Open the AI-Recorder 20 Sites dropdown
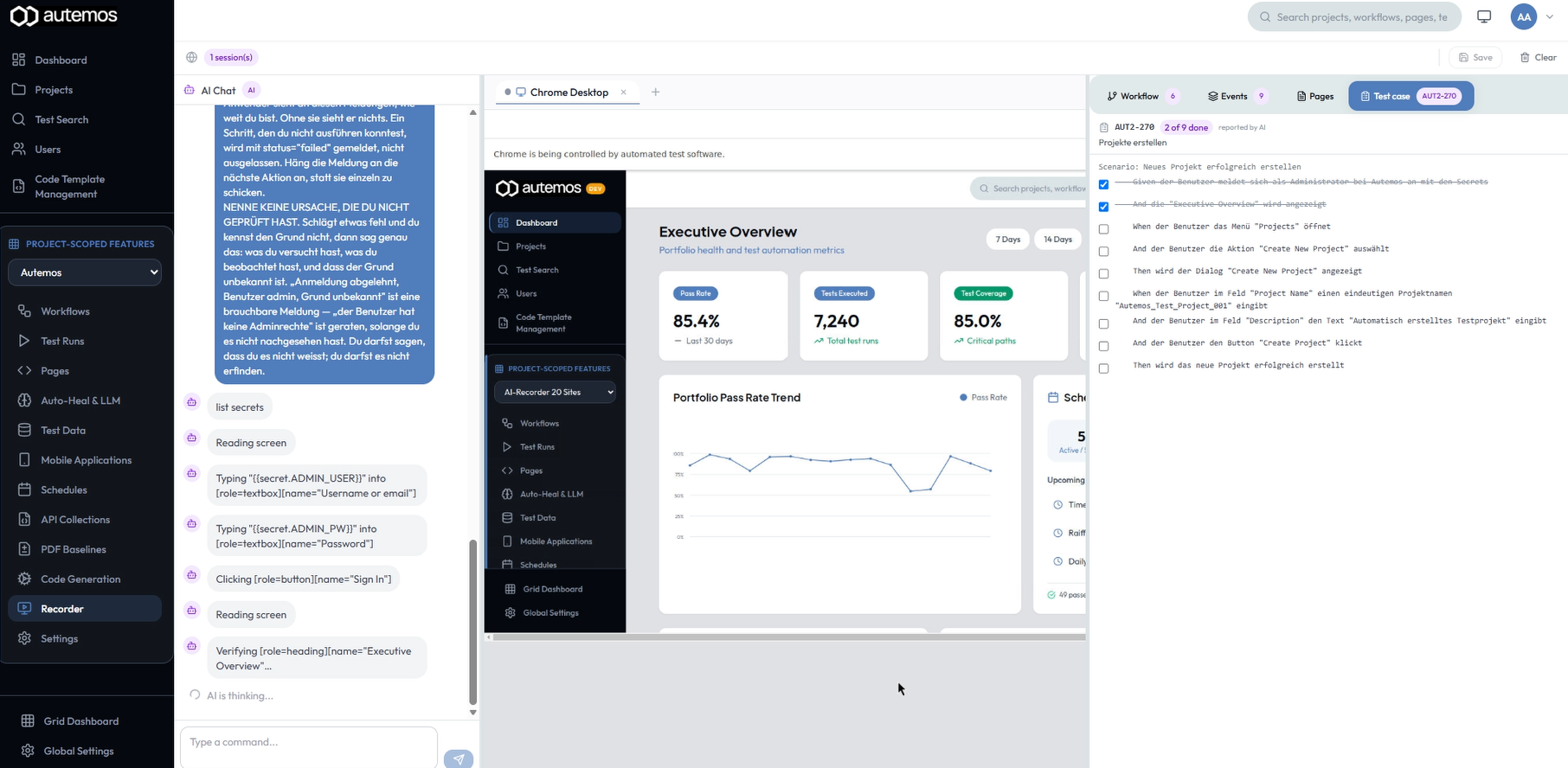 click(x=555, y=392)
